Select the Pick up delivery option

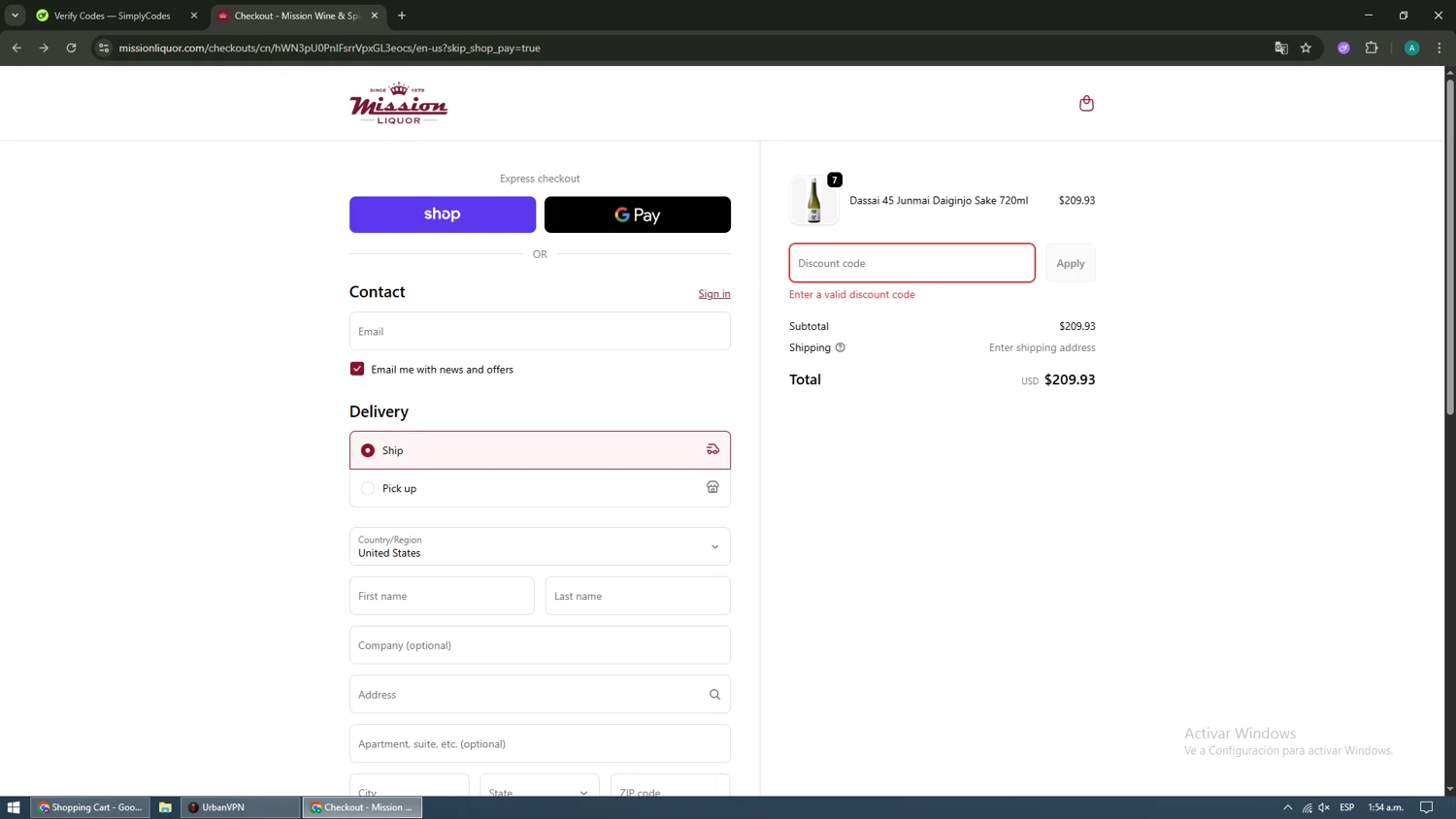click(540, 488)
